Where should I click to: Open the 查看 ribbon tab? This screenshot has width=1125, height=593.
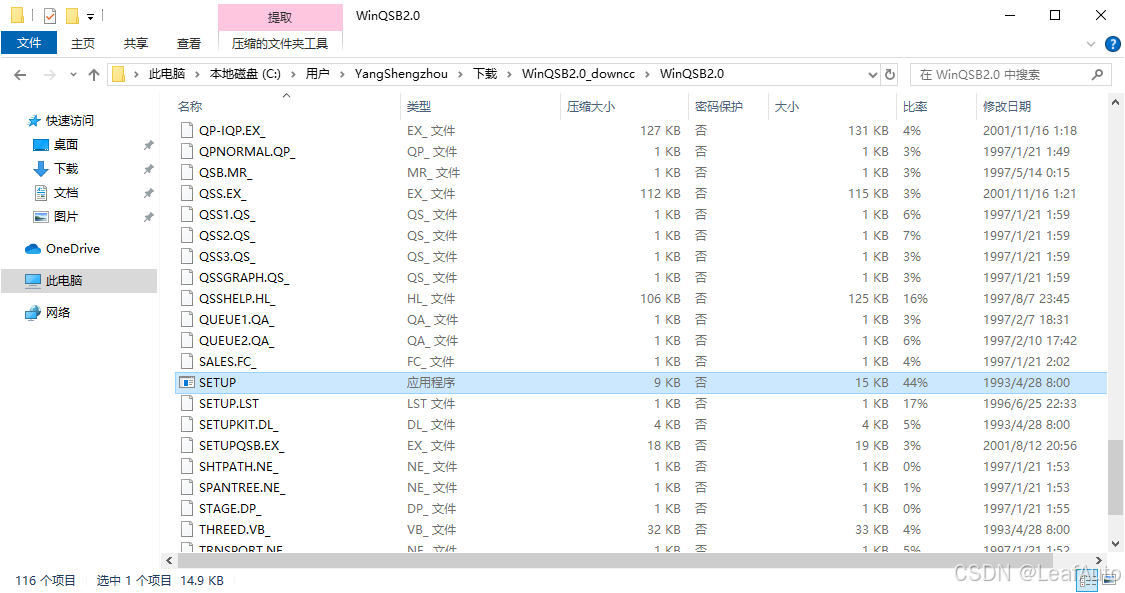click(189, 43)
